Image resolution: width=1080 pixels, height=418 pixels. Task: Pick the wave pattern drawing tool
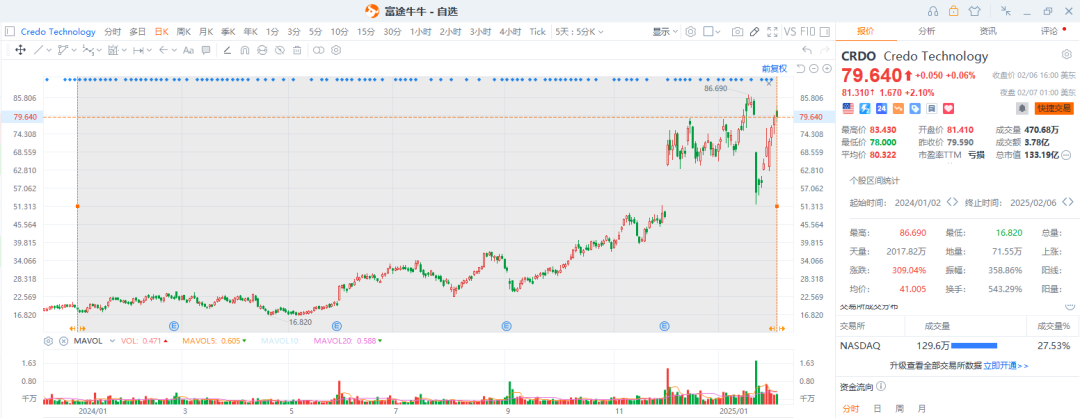click(87, 50)
